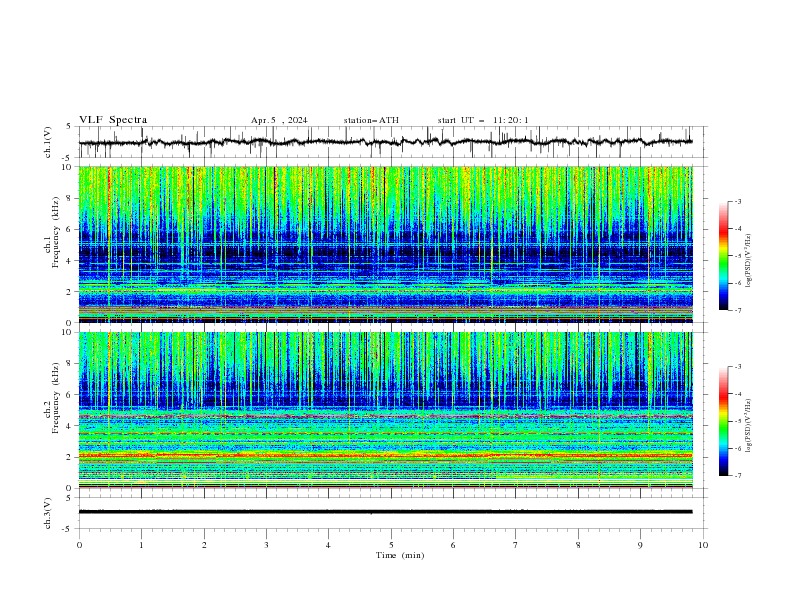Viewport: 792px width, 612px height.
Task: Click the ch.3 voltage waveform trace
Action: [386, 512]
